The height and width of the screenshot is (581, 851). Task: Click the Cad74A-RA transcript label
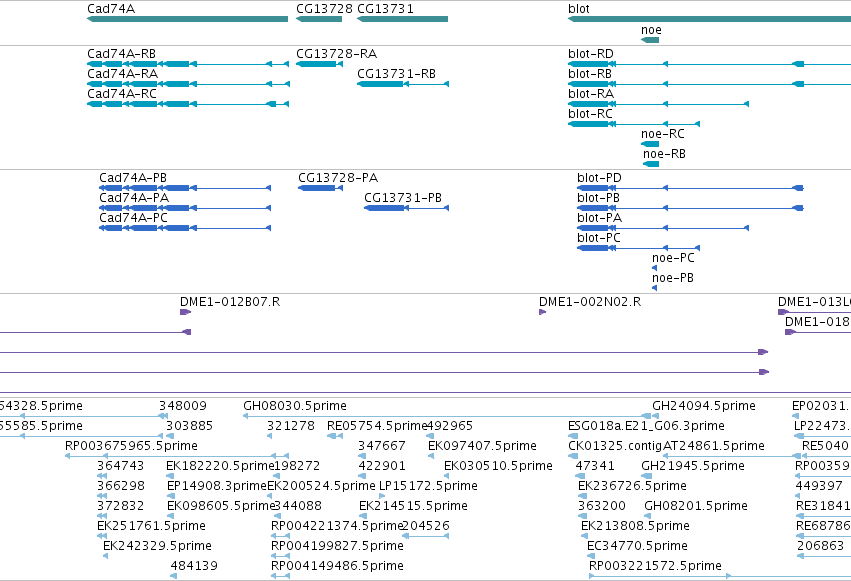tap(123, 74)
